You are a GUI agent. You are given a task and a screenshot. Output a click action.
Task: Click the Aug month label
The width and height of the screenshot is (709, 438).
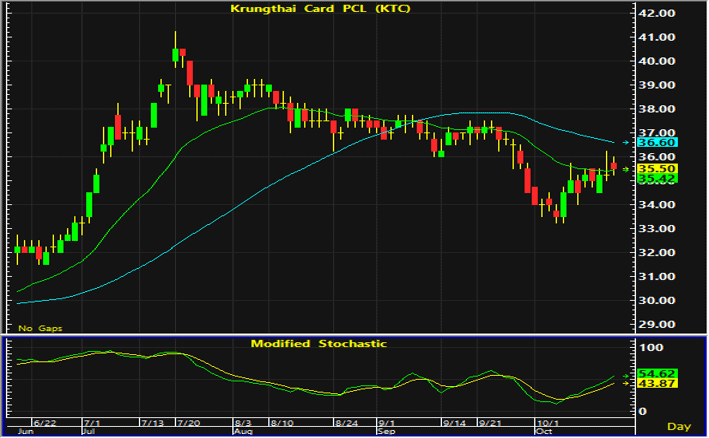coord(241,431)
